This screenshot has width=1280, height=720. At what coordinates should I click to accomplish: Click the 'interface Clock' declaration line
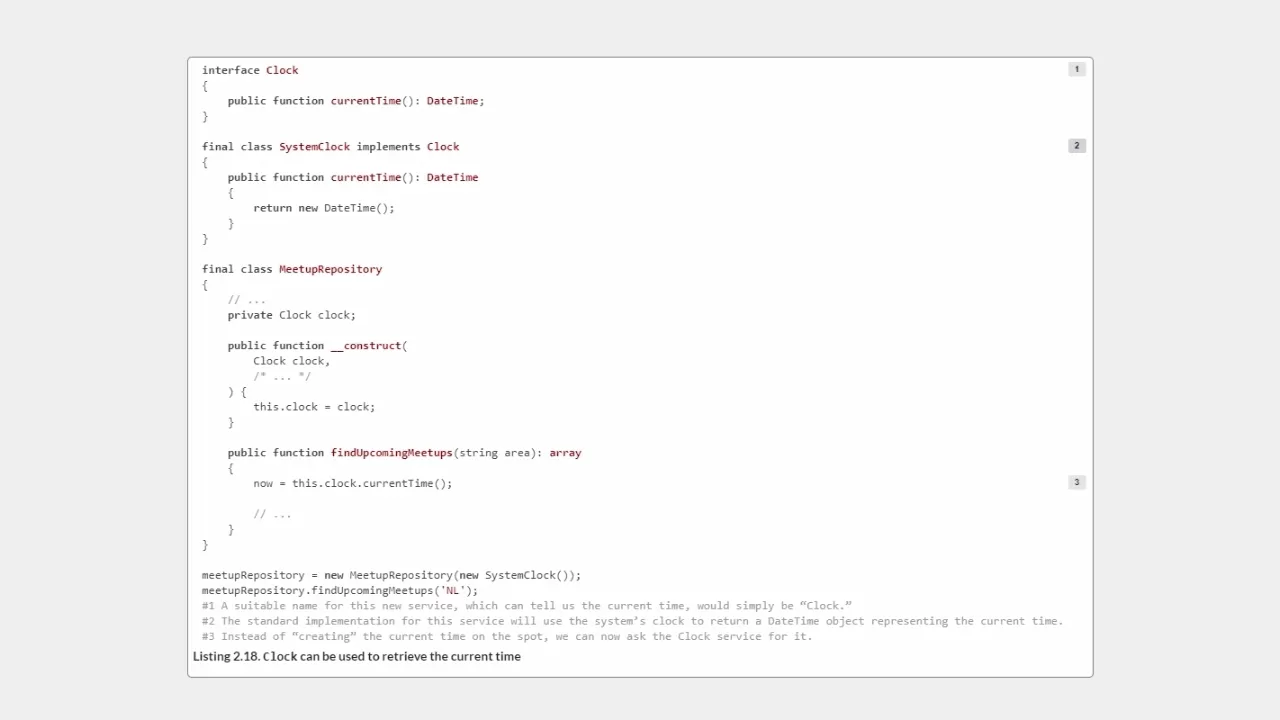(x=250, y=70)
